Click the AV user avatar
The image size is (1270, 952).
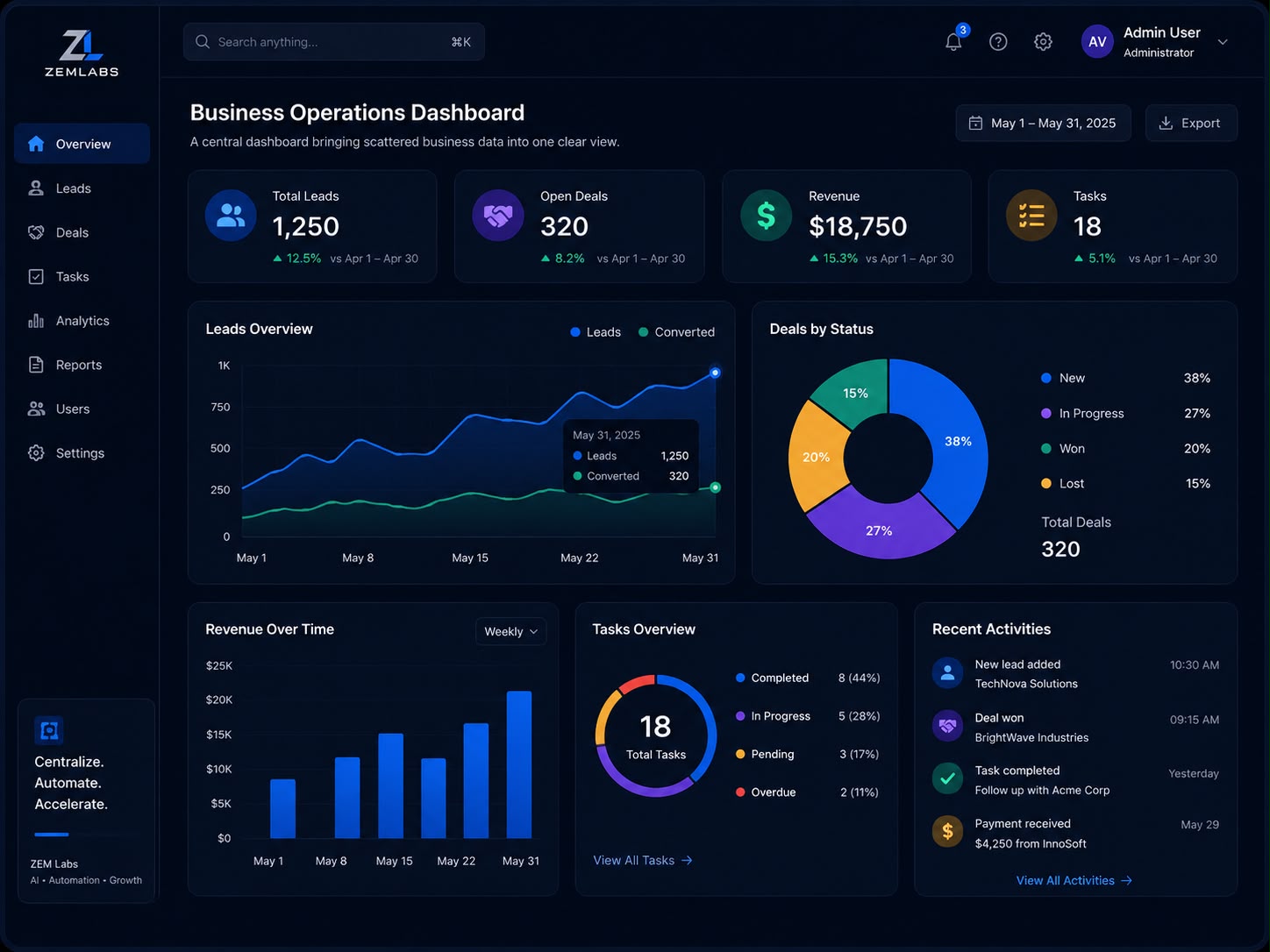(1097, 41)
